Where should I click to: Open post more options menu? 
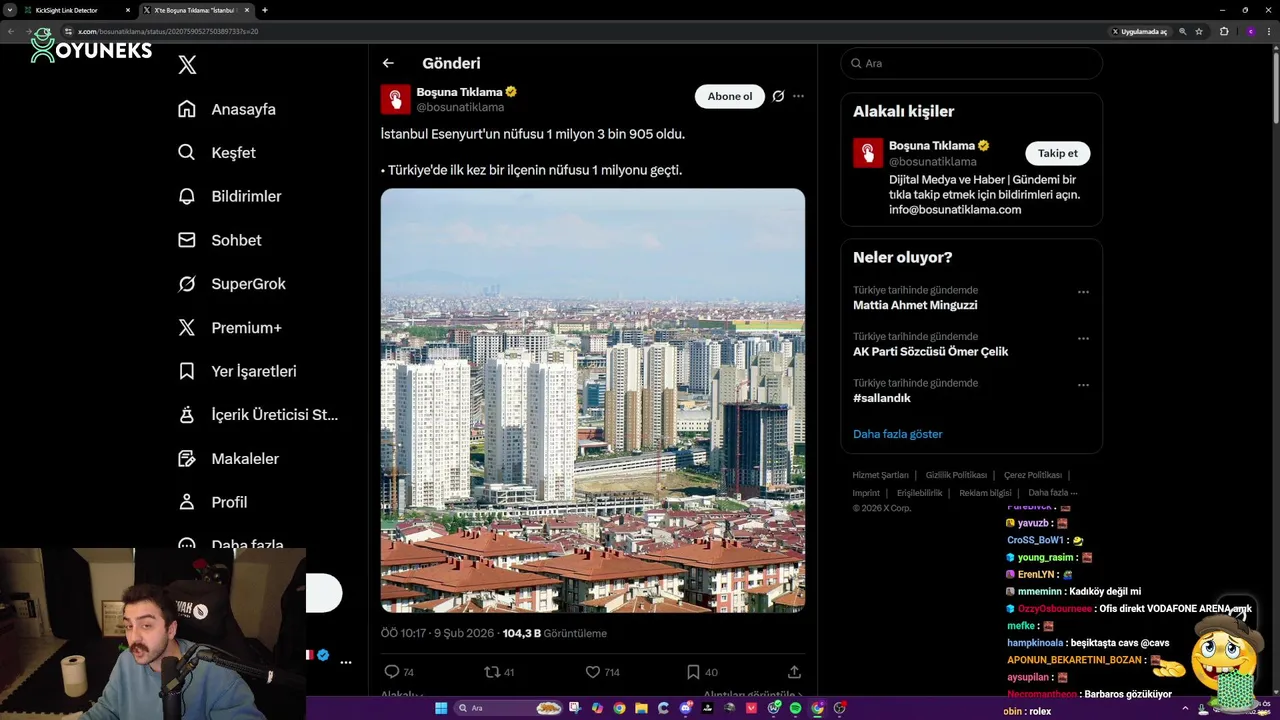point(798,96)
